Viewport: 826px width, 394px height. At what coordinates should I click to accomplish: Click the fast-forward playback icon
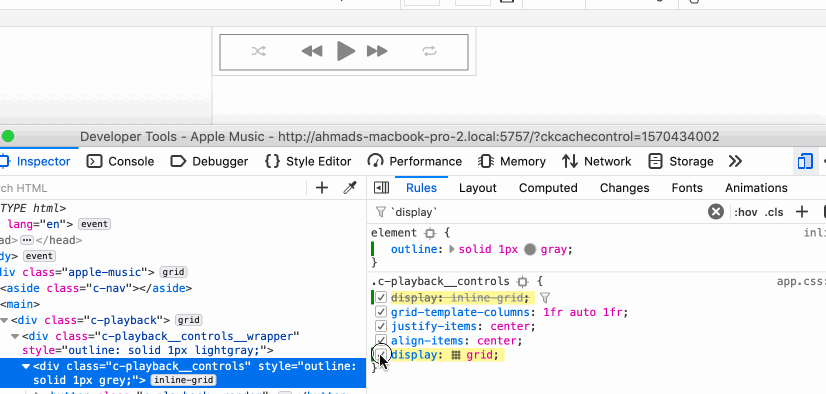tap(377, 51)
